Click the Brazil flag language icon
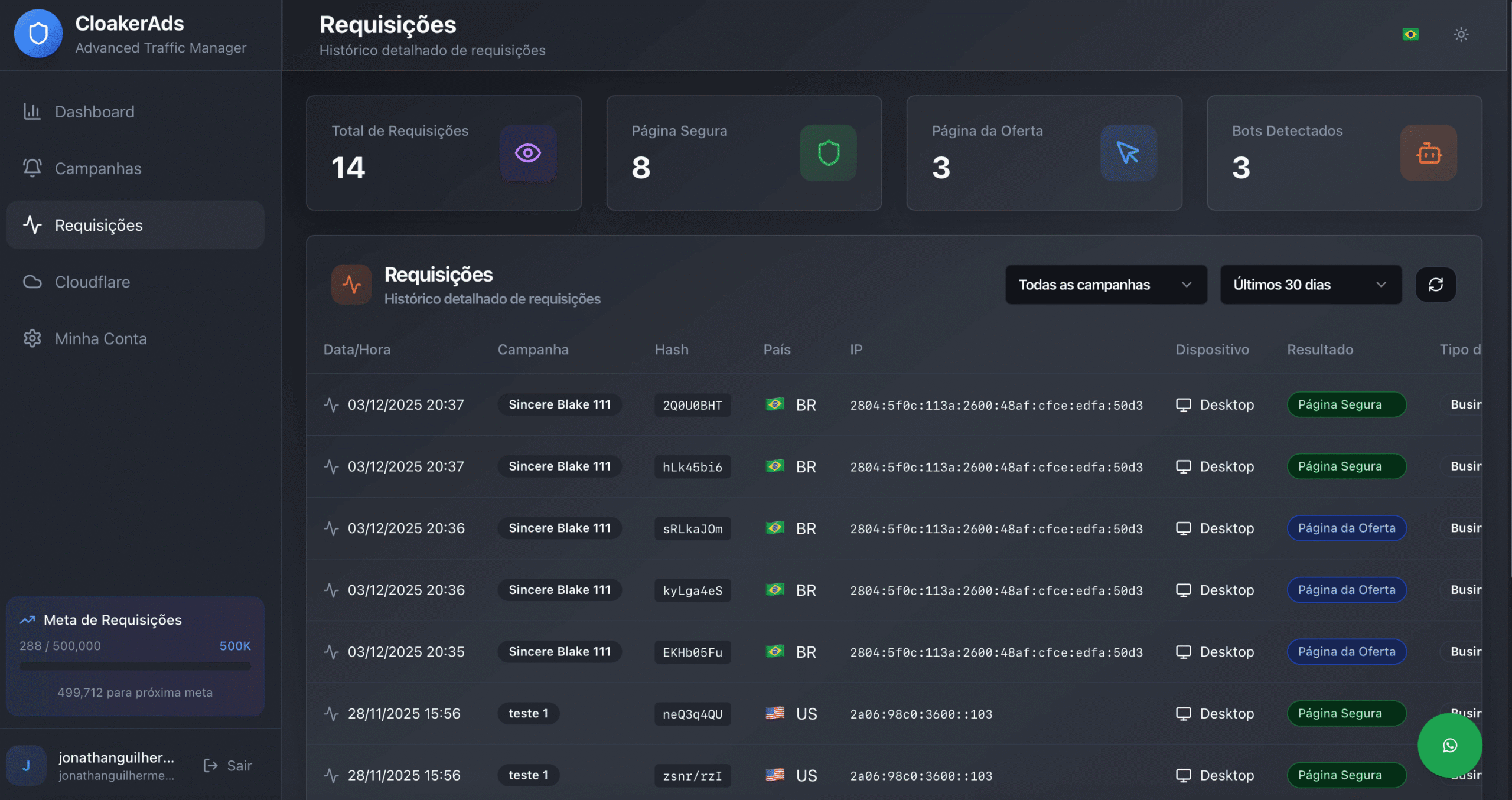The height and width of the screenshot is (800, 1512). [1410, 34]
